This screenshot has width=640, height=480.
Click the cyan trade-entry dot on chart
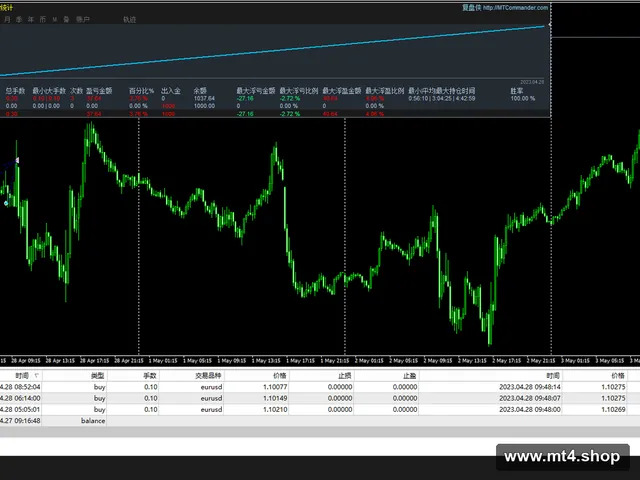click(6, 203)
